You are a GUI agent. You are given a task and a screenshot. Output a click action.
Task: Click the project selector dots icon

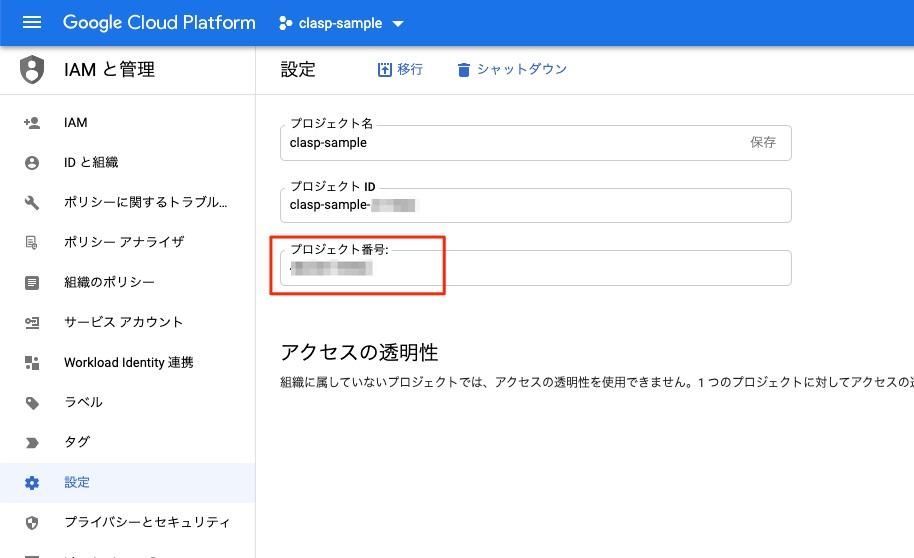point(285,23)
